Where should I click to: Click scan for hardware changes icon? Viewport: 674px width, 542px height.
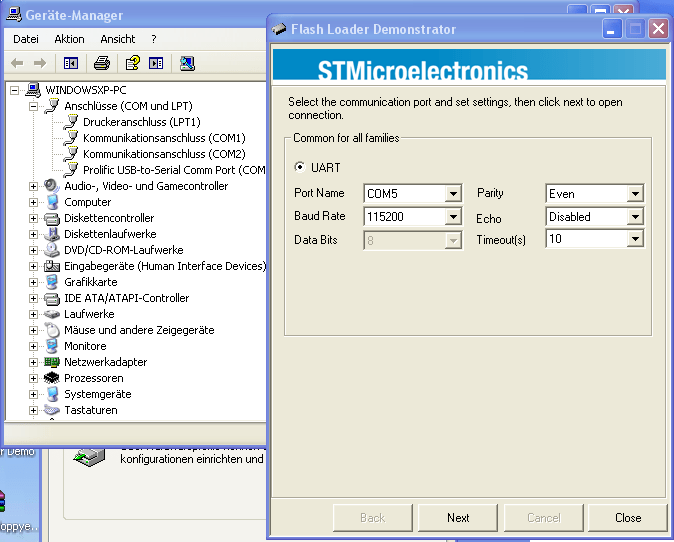click(187, 64)
